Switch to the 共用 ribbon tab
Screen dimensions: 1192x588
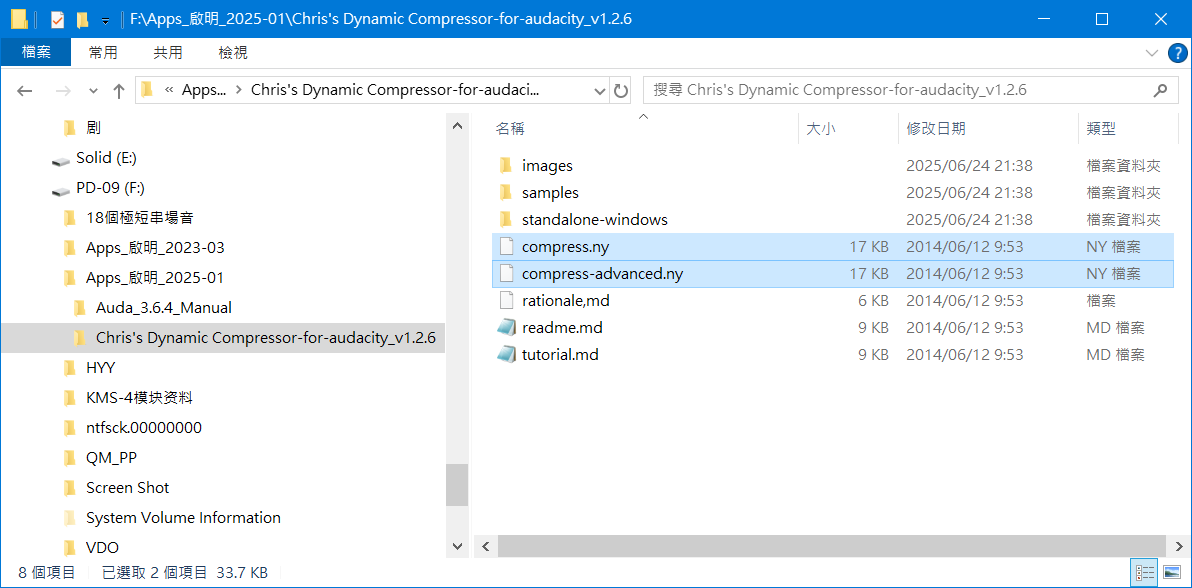(168, 52)
